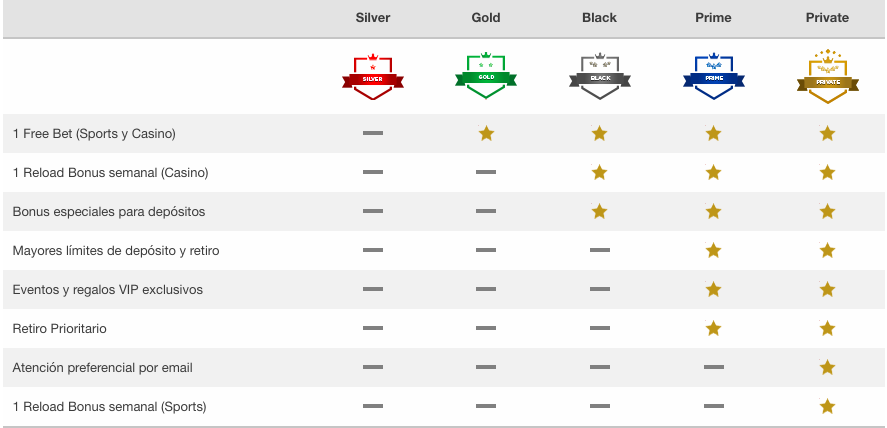
Task: Click Private star for Atención preferencial por email
Action: tap(828, 368)
